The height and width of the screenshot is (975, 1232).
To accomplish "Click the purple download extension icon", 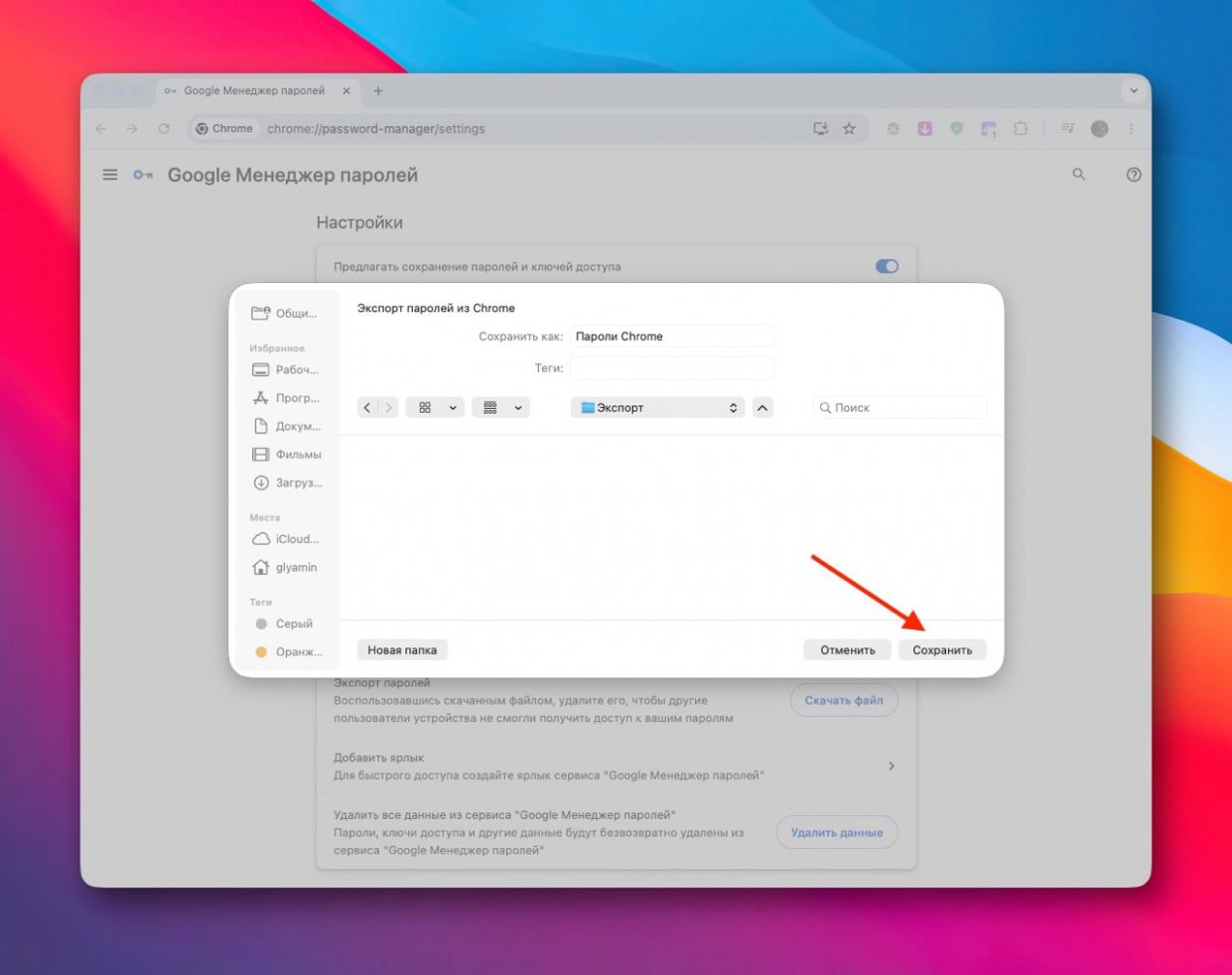I will click(925, 129).
